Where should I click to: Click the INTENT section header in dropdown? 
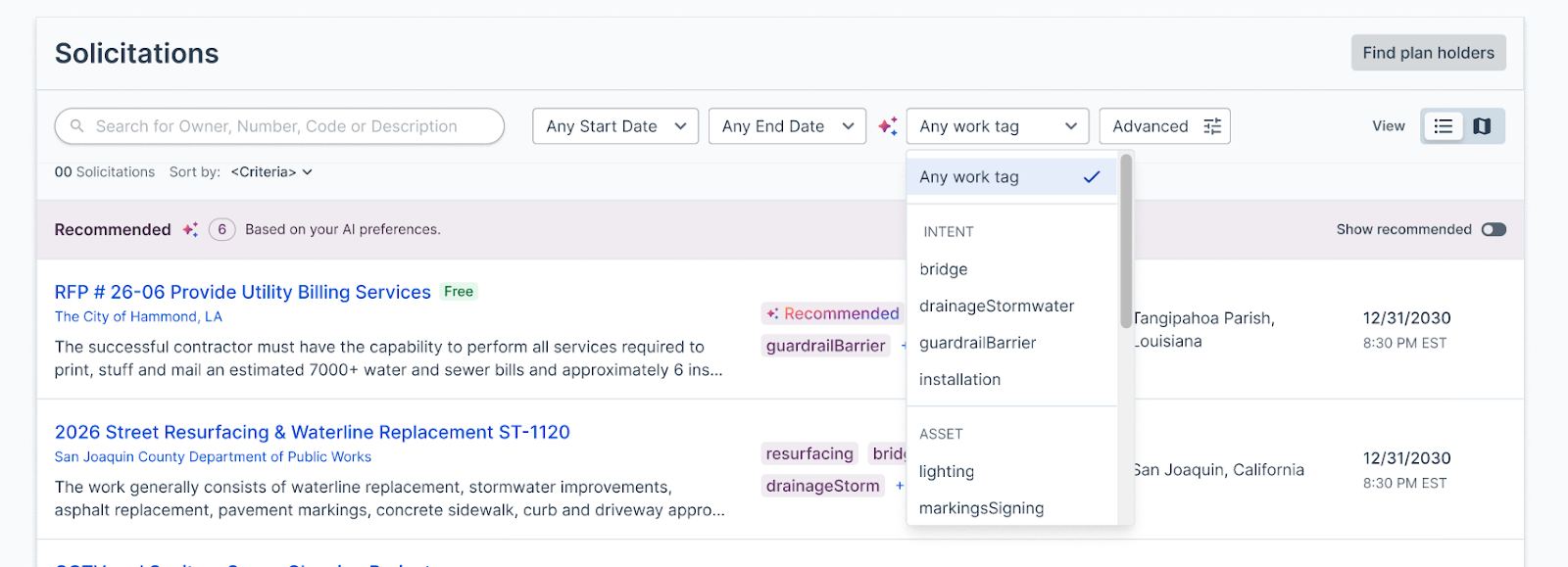[x=948, y=232]
